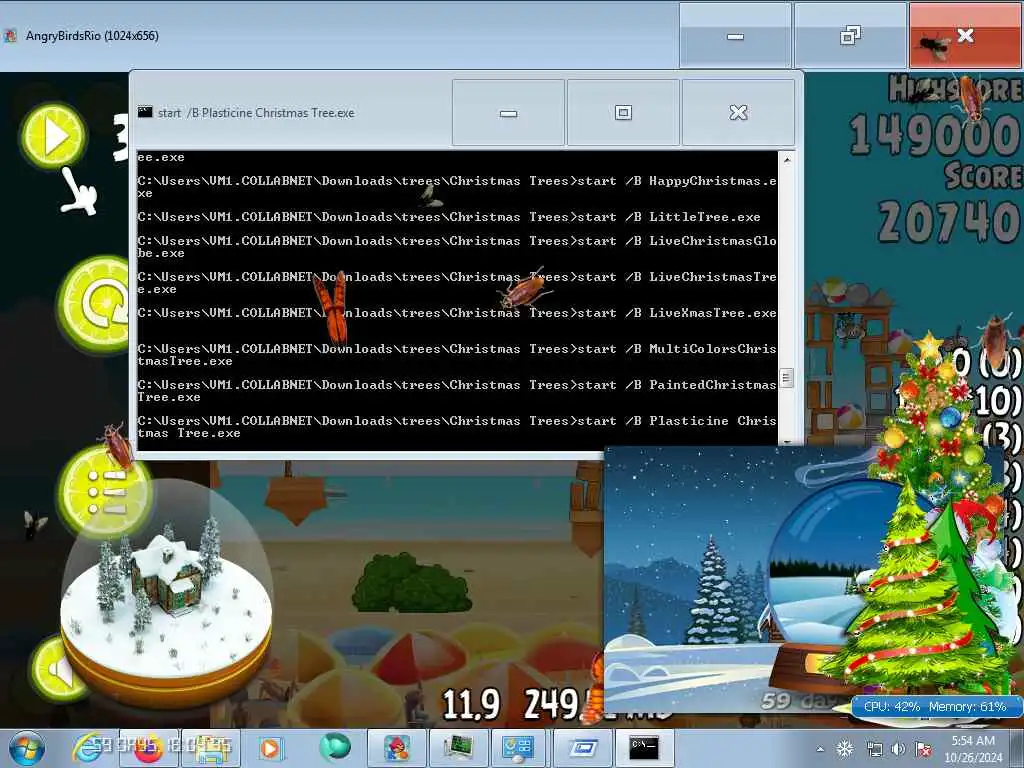Minimize the AngryBirdsRio window
1024x768 pixels.
click(x=735, y=35)
